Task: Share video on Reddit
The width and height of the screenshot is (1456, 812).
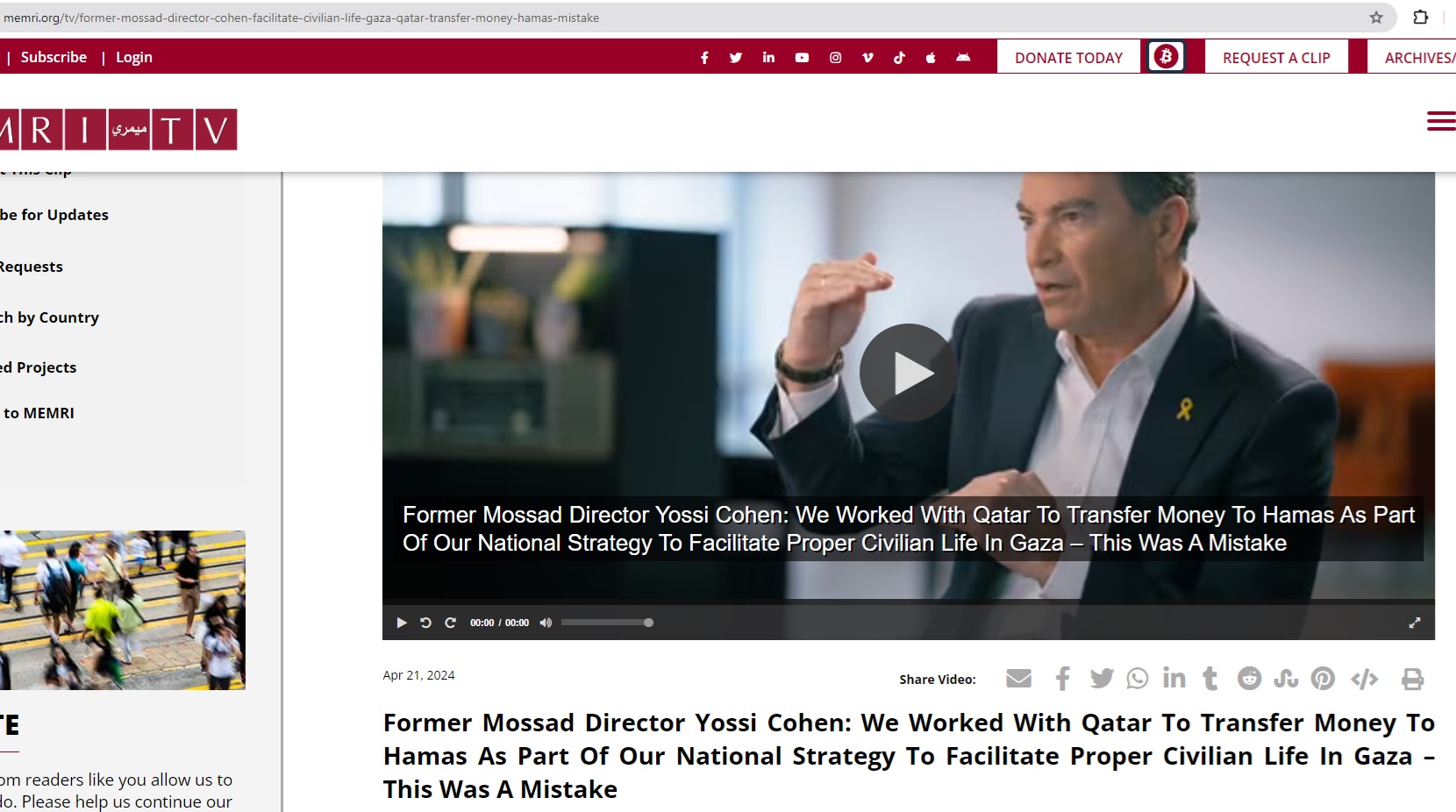Action: click(x=1249, y=679)
